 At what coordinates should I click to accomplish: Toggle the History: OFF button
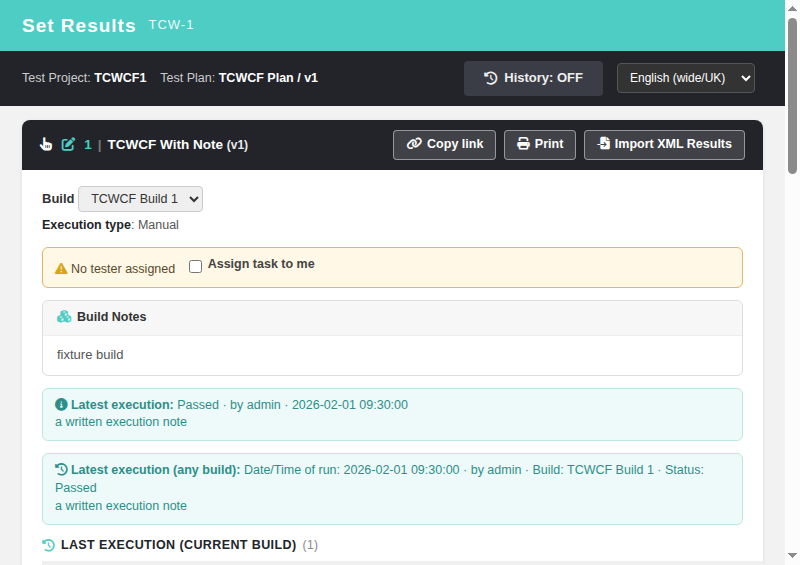[x=533, y=78]
